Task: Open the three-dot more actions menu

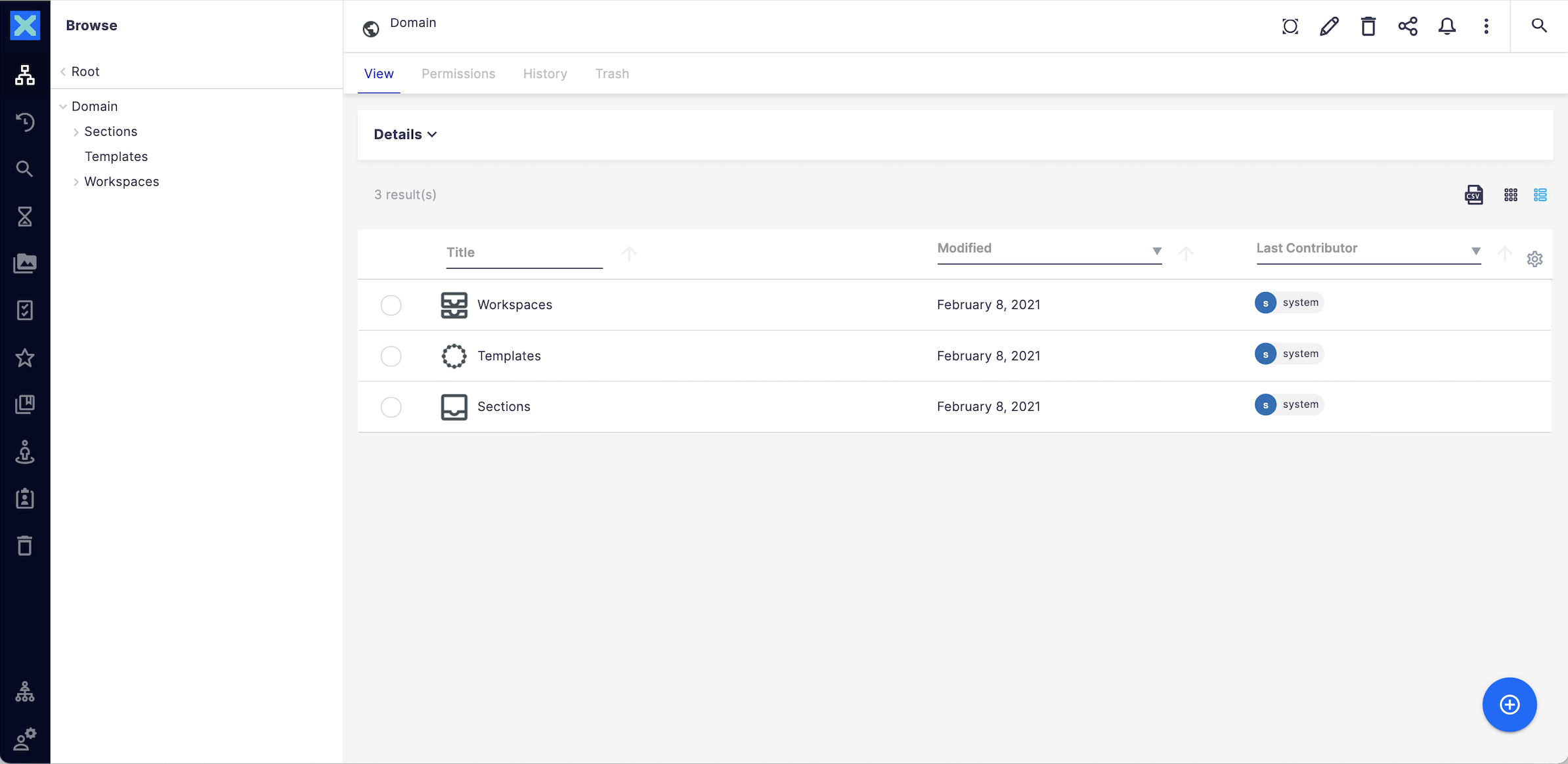Action: (x=1487, y=26)
